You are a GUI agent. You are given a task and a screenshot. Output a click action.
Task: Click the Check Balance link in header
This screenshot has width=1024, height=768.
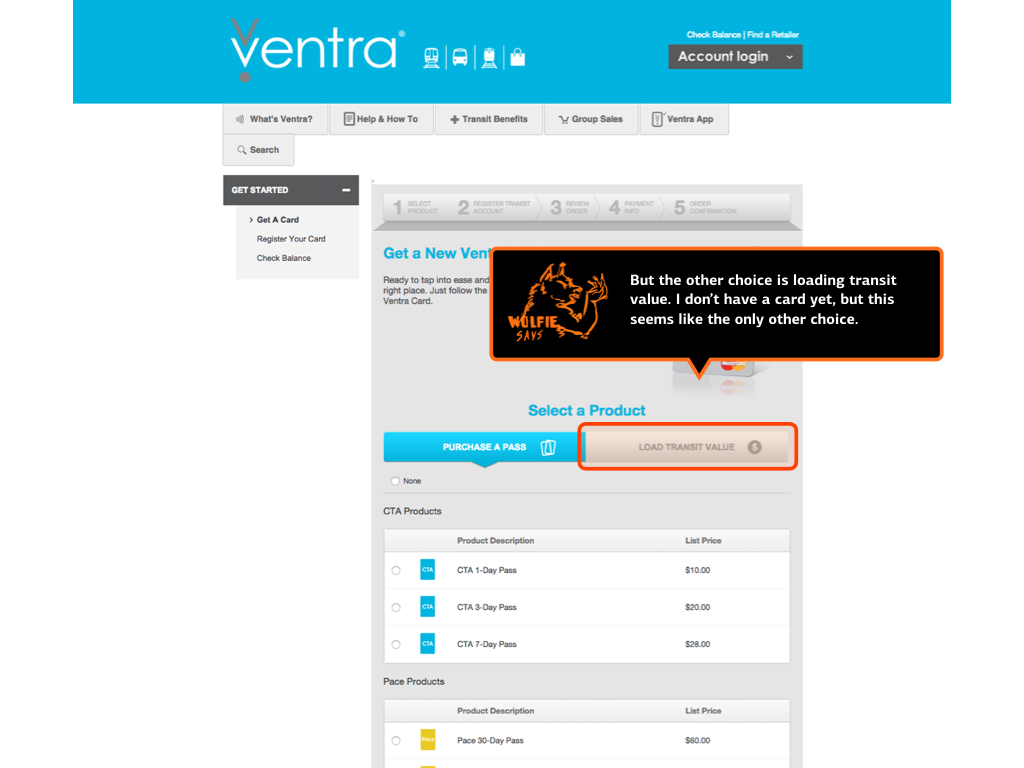pyautogui.click(x=713, y=35)
